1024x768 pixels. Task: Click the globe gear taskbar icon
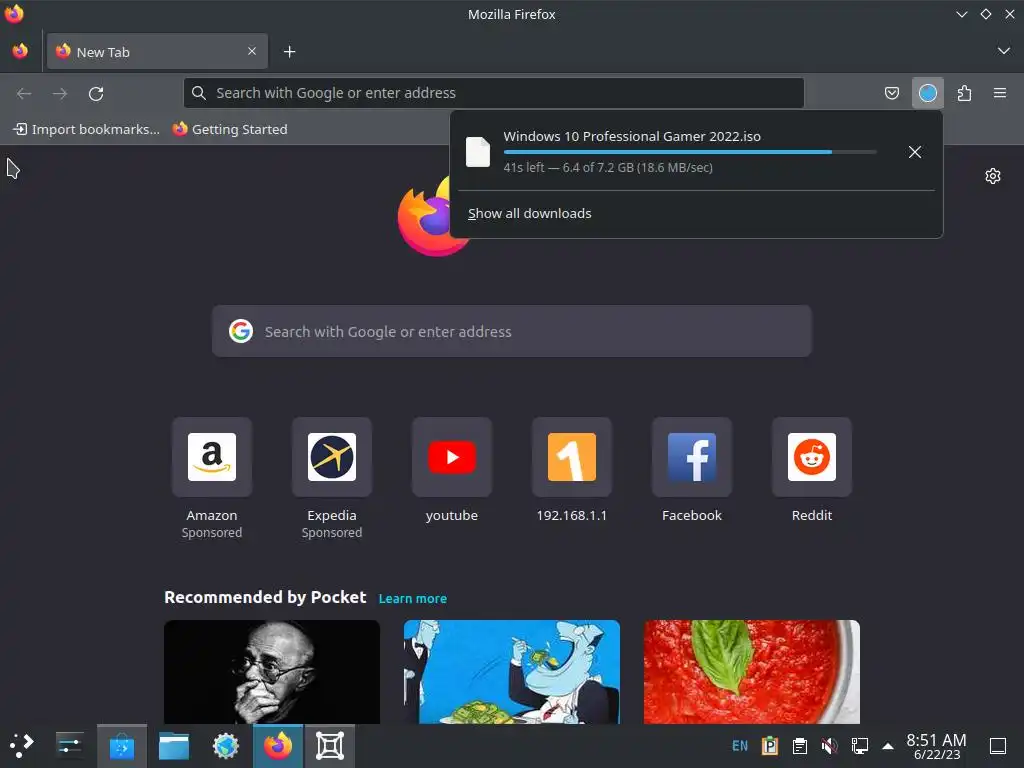click(226, 746)
